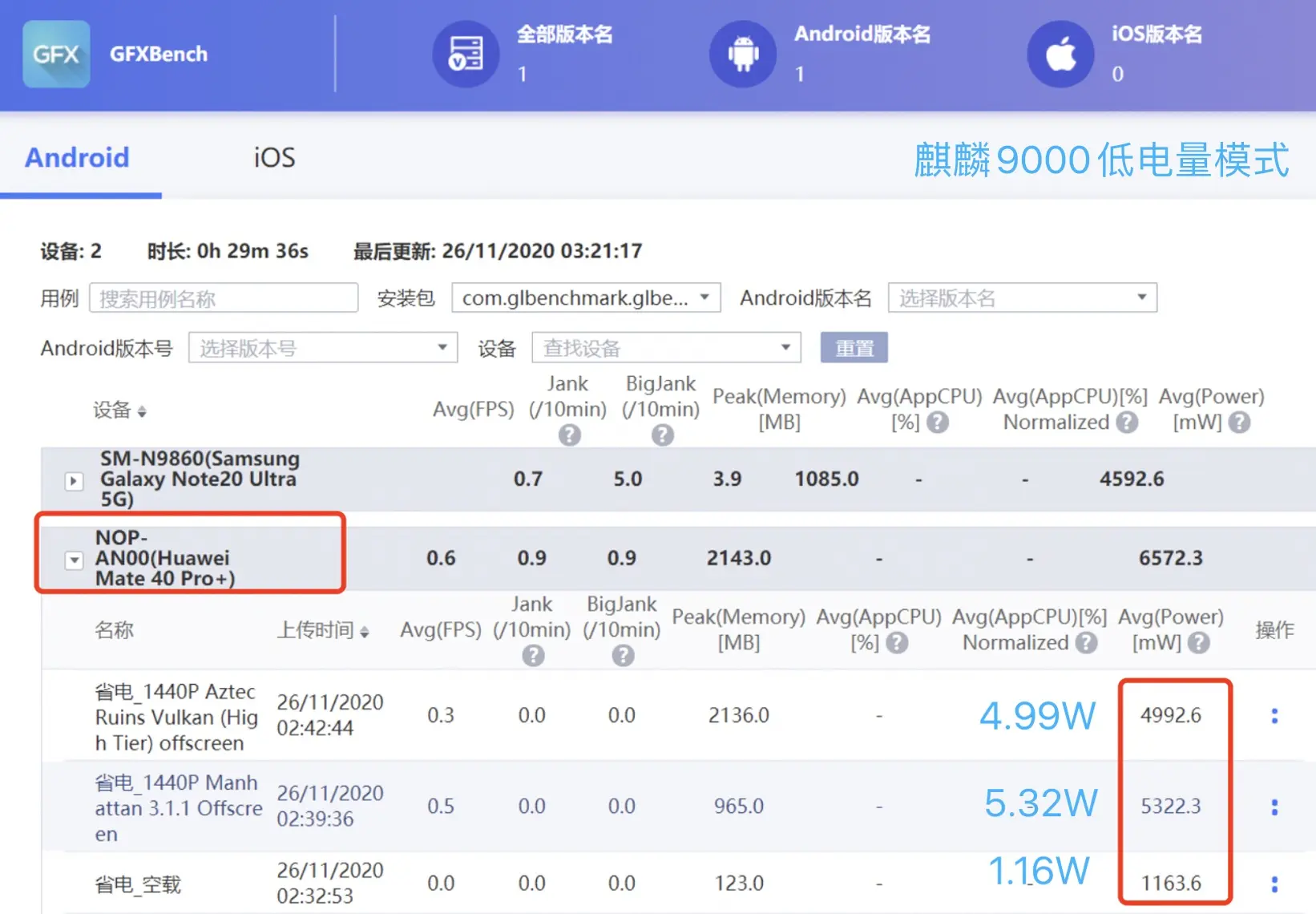Open actions menu for Aztec Ruins Vulkan row
This screenshot has width=1316, height=914.
coord(1274,716)
